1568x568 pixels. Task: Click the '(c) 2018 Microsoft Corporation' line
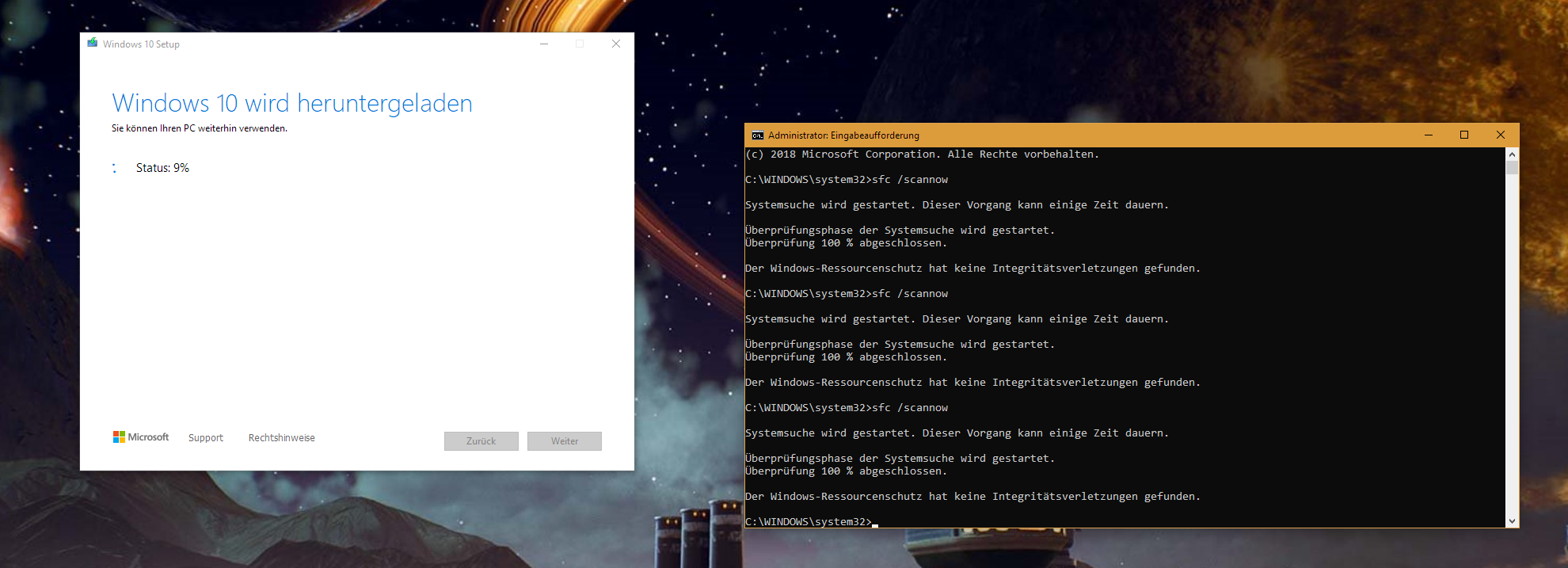922,154
